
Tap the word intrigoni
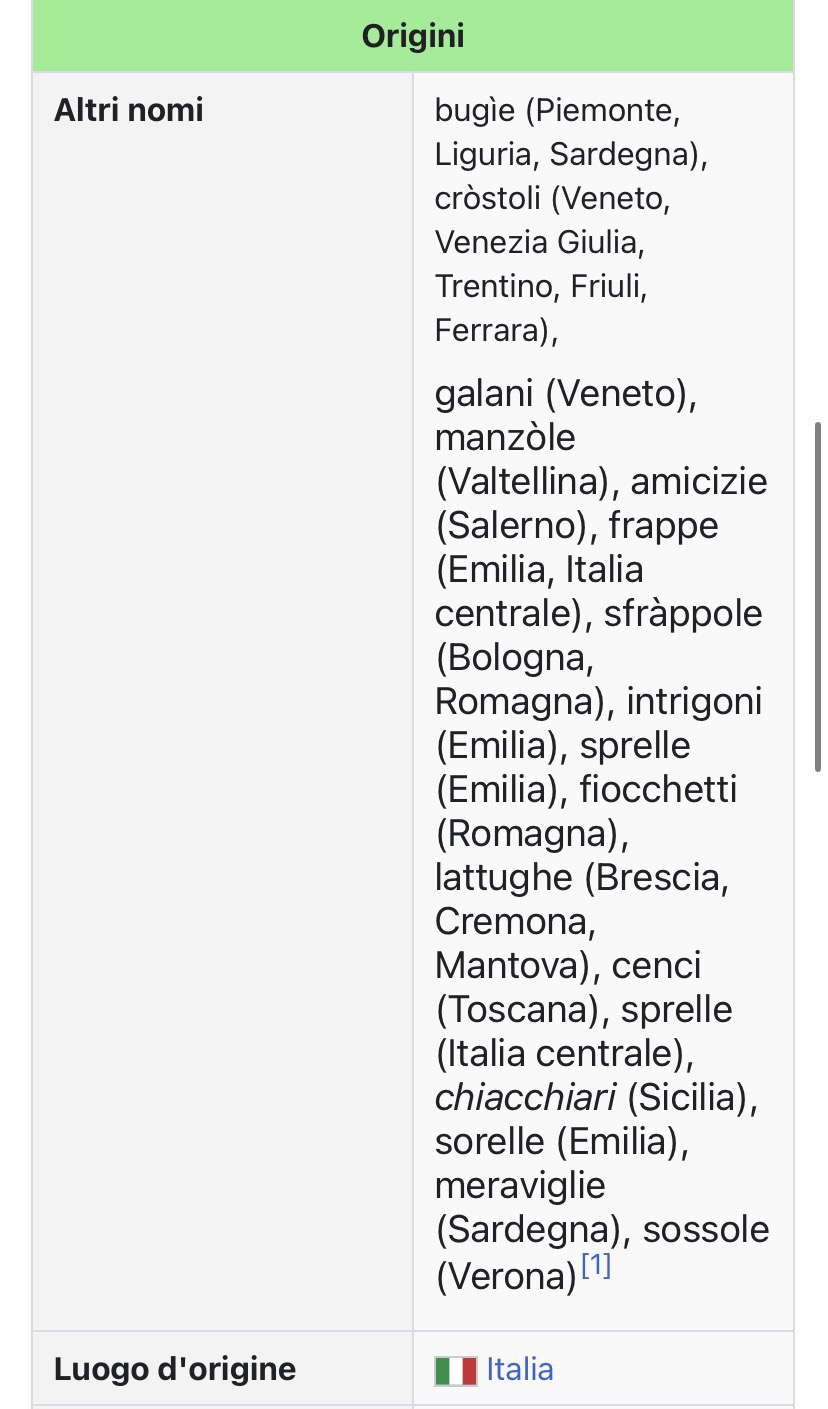click(694, 702)
